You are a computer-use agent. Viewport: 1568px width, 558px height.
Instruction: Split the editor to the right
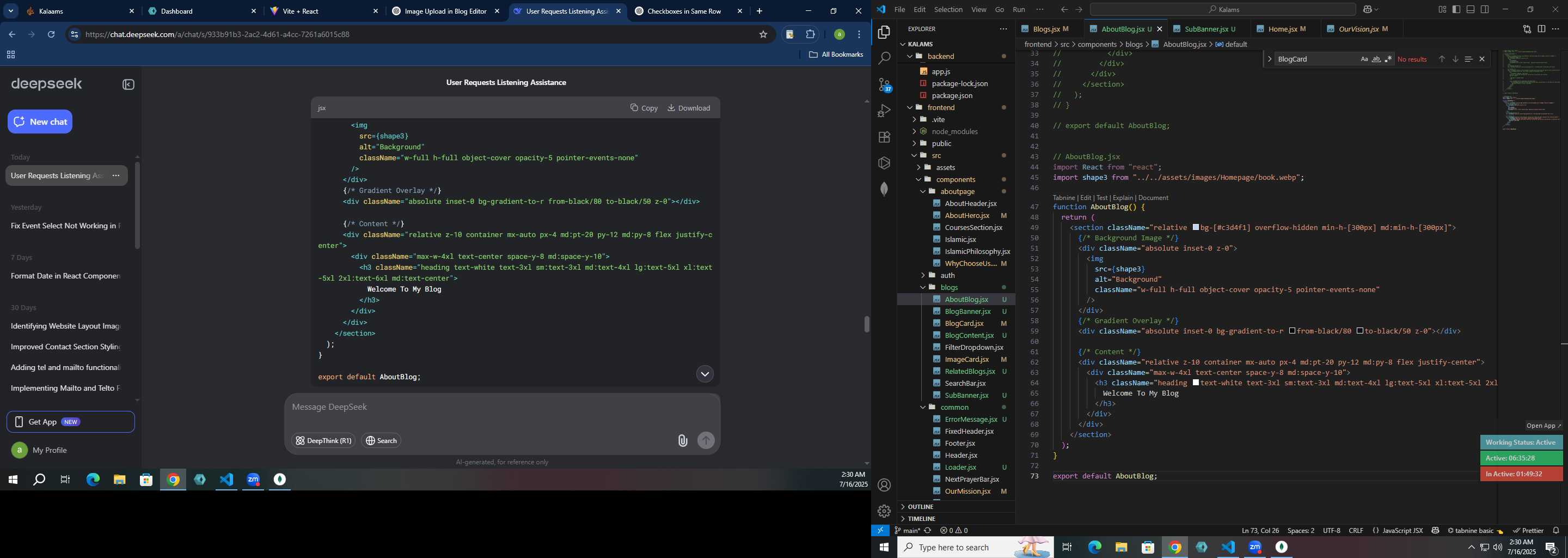pos(1541,29)
